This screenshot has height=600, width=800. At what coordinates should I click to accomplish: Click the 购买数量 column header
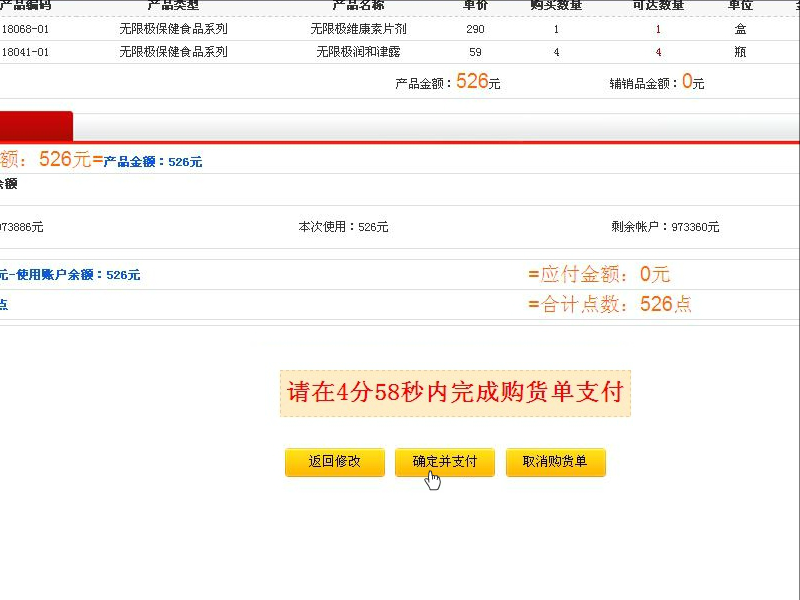556,5
